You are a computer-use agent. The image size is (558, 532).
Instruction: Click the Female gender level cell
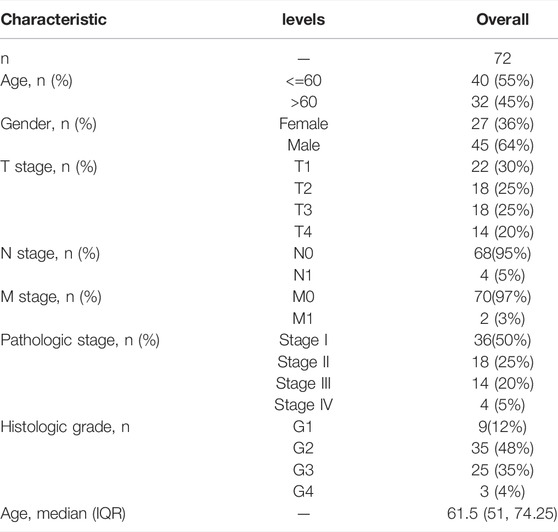[x=304, y=124]
